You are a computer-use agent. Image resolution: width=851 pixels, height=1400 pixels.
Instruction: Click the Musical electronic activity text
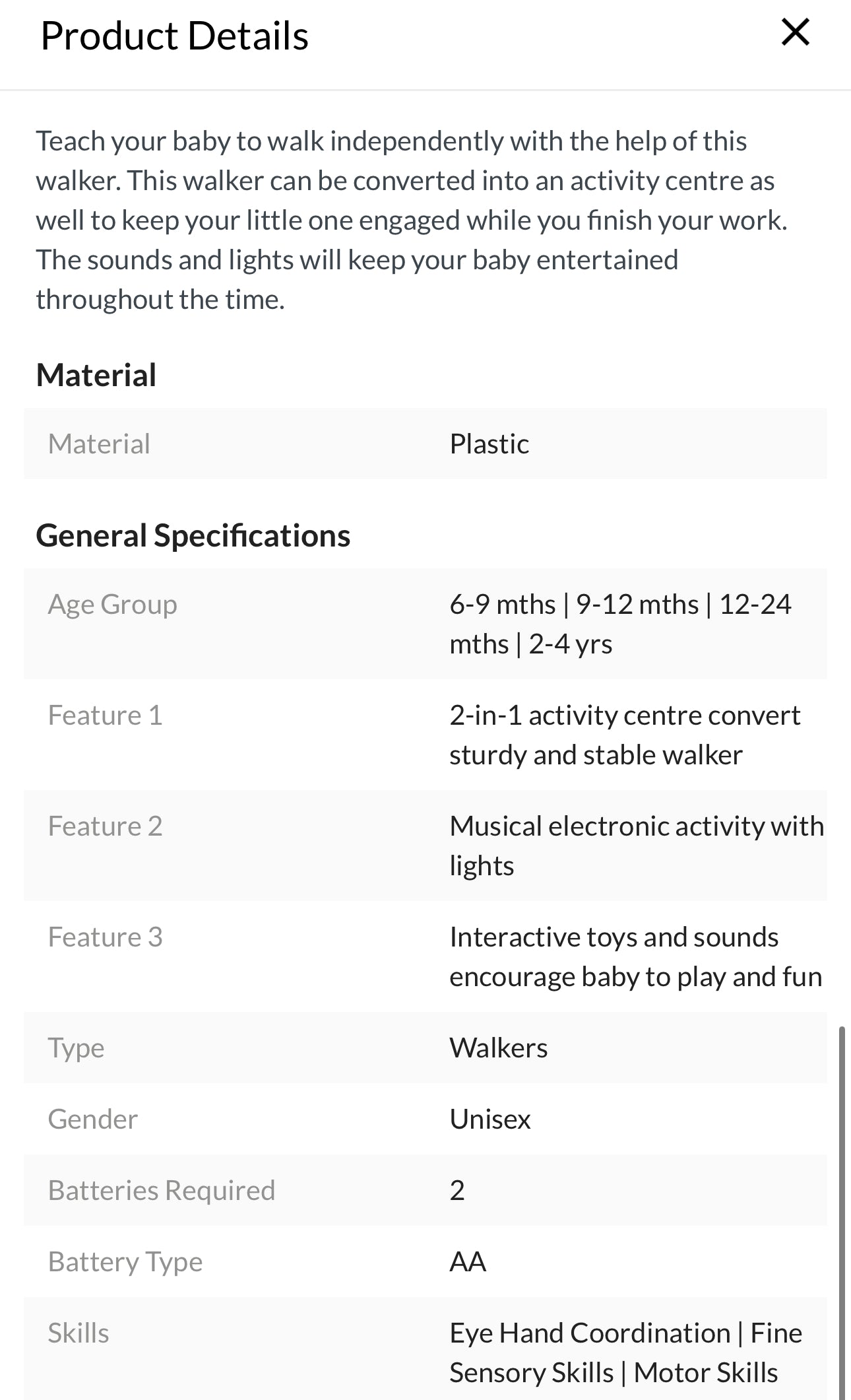point(636,846)
